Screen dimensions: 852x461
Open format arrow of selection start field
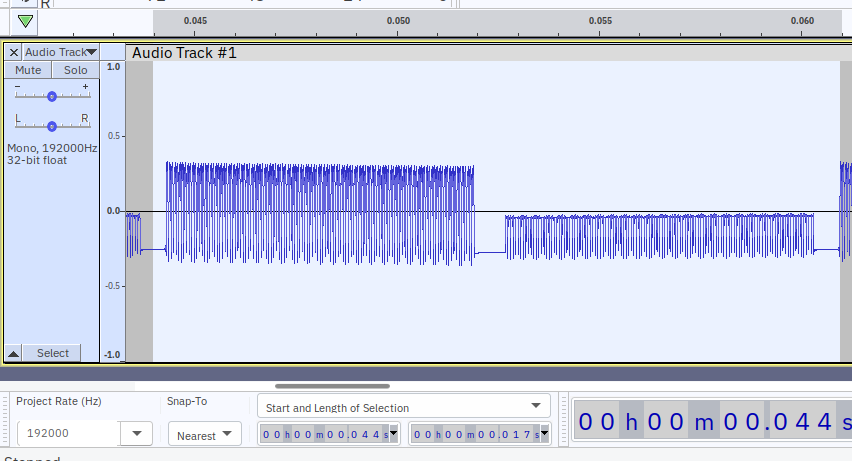click(x=393, y=434)
